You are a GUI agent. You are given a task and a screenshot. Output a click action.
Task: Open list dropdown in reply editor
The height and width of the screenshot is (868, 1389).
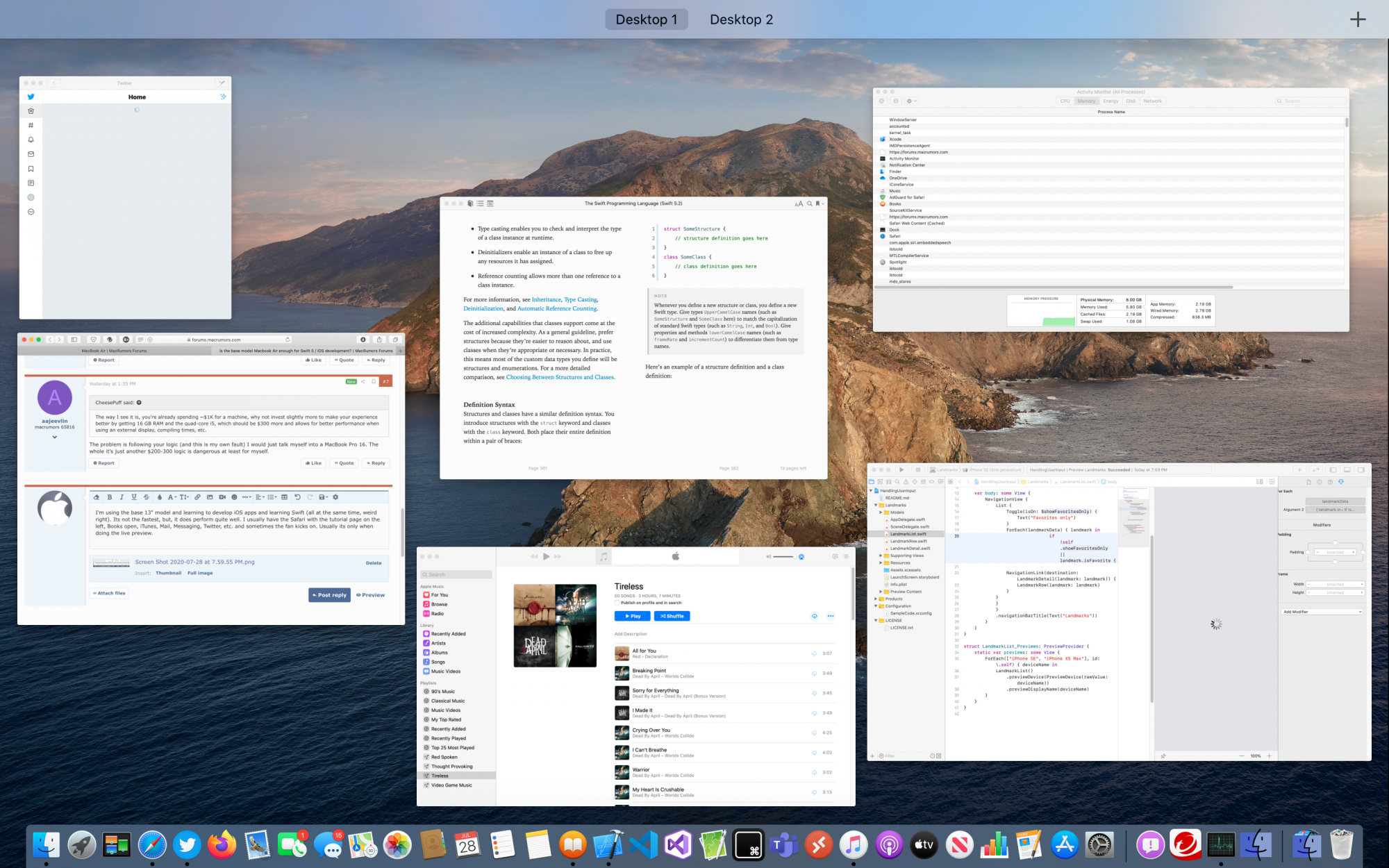[272, 497]
